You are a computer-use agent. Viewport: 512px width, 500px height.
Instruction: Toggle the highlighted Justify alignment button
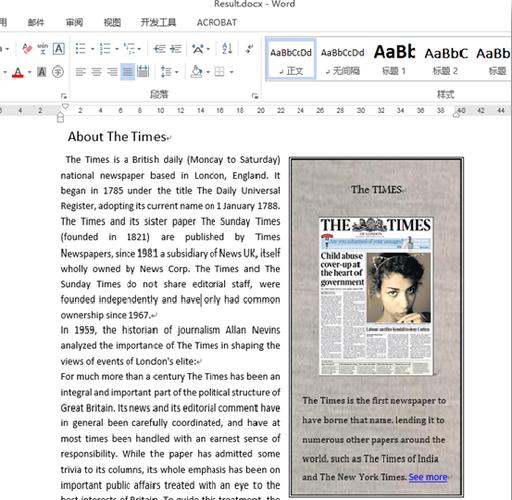click(128, 72)
